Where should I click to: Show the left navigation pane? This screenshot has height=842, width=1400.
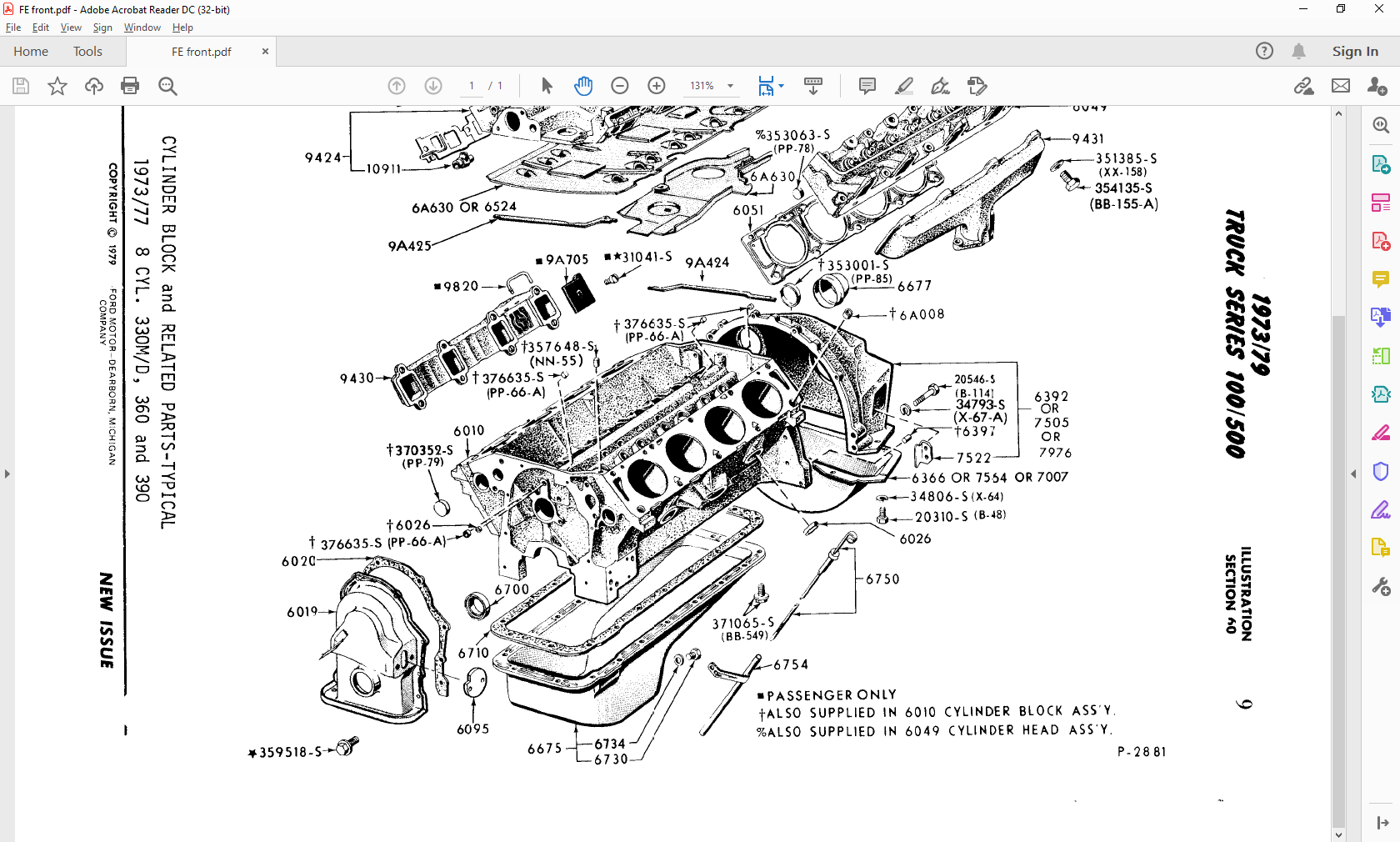coord(7,474)
